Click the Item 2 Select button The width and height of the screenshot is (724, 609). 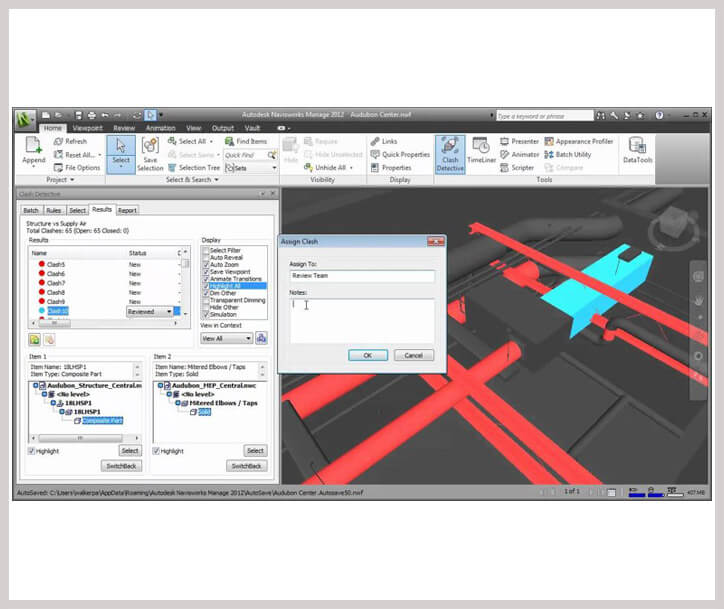[255, 451]
